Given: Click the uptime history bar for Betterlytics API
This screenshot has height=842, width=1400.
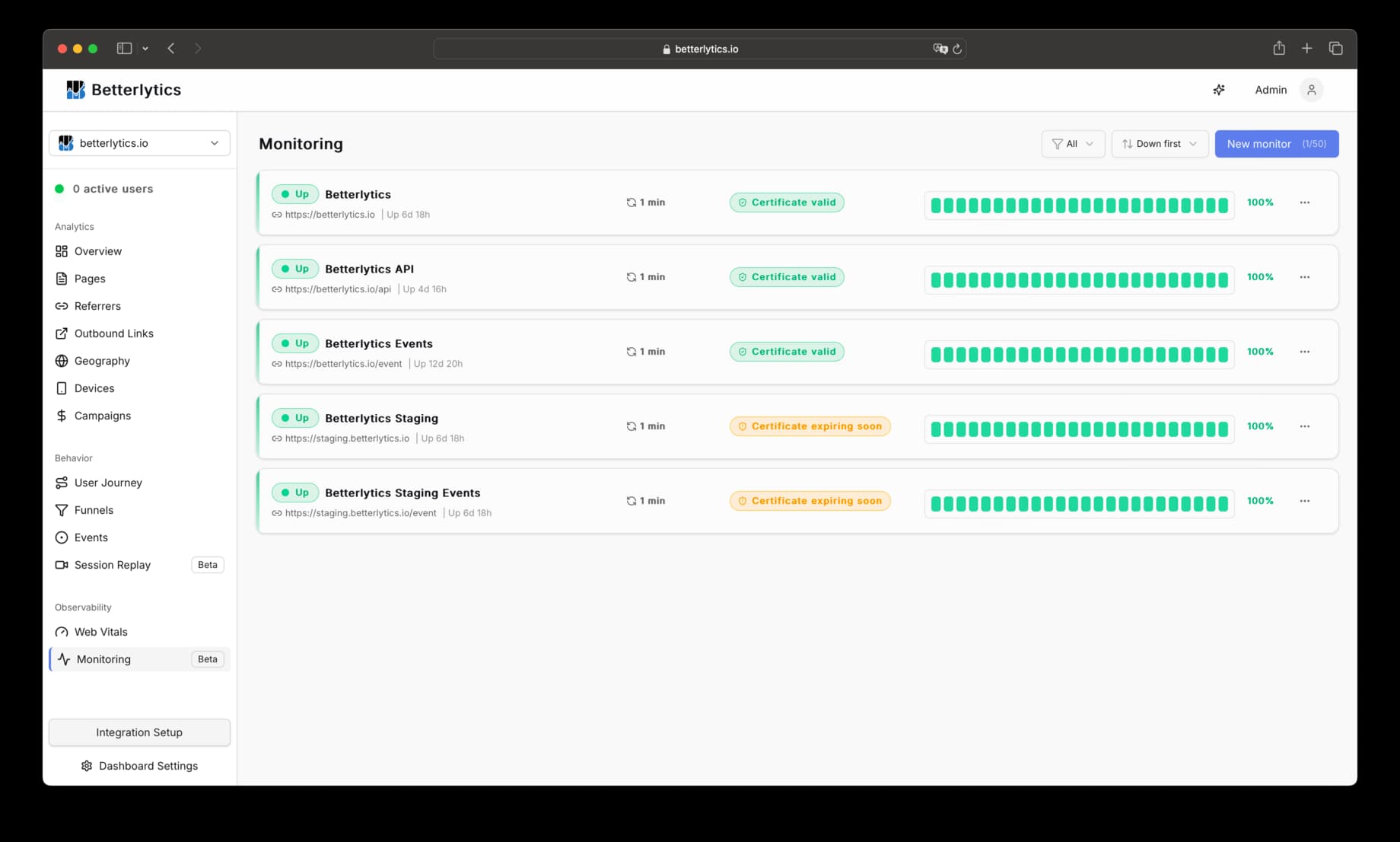Looking at the screenshot, I should 1078,279.
